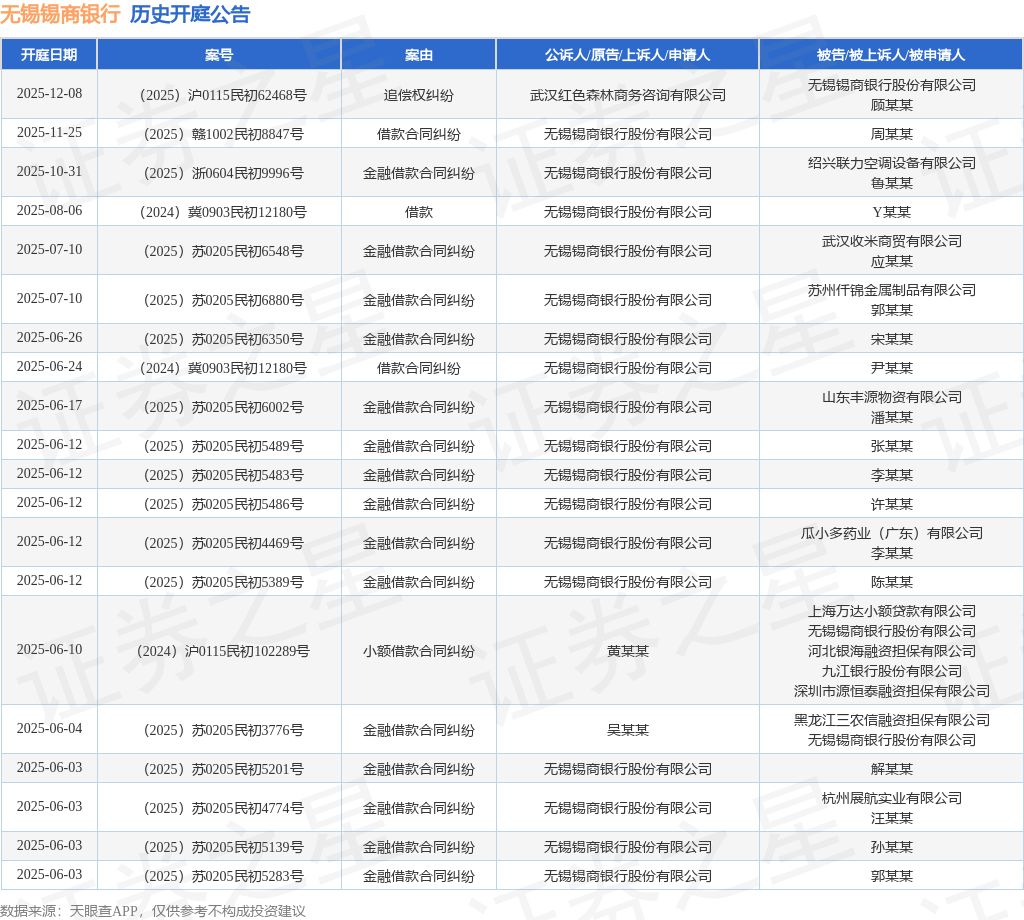Viewport: 1024px width, 920px height.
Task: Click case number (2025)苏0205民初6548号
Action: pyautogui.click(x=223, y=251)
